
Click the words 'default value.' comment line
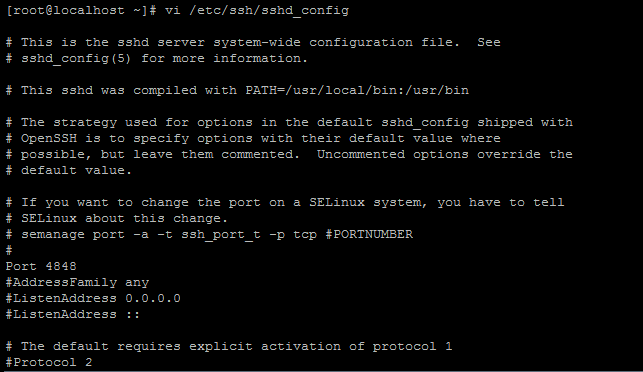pyautogui.click(x=76, y=170)
